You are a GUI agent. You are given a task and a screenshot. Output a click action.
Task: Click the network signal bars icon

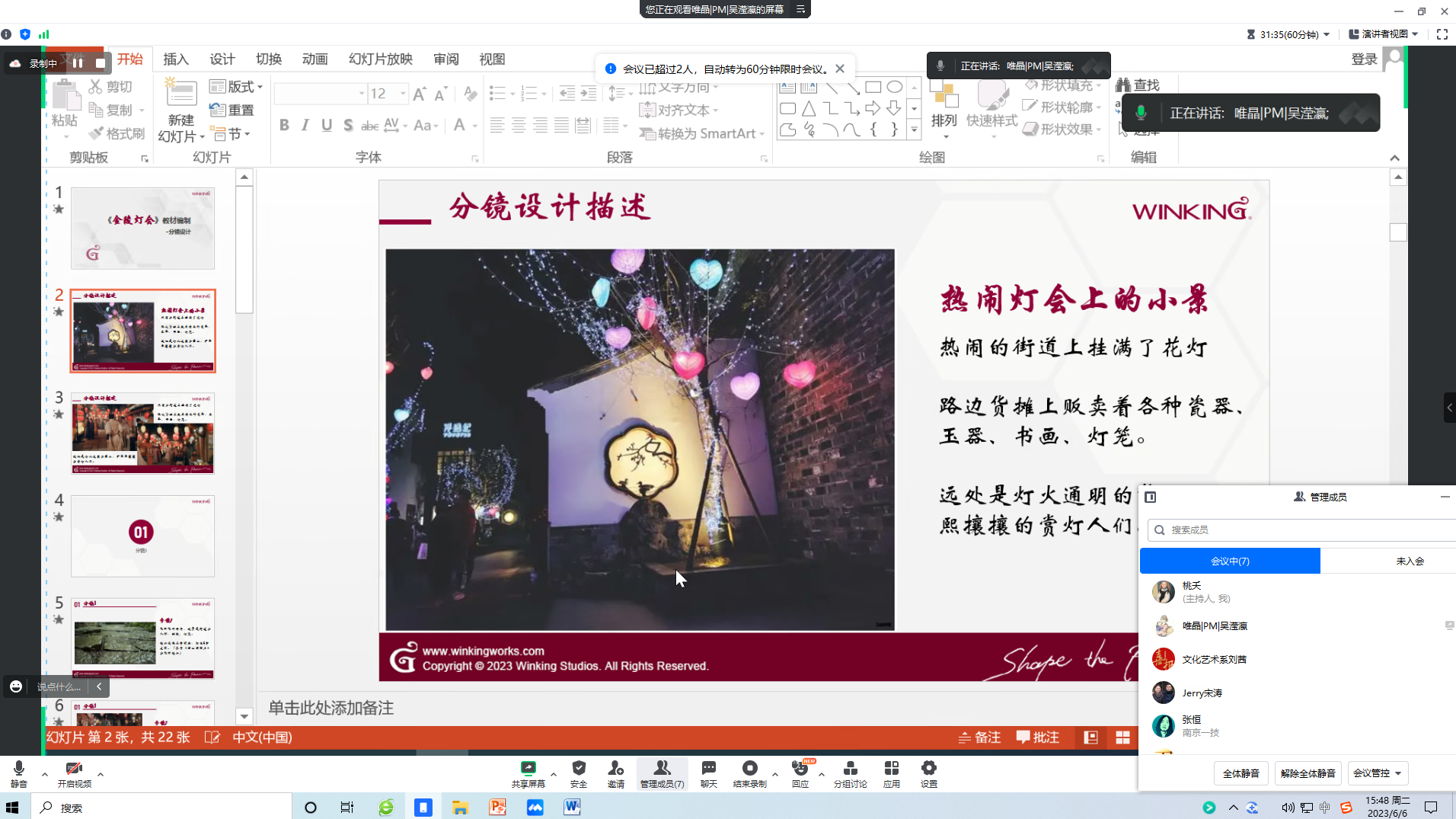(x=44, y=34)
